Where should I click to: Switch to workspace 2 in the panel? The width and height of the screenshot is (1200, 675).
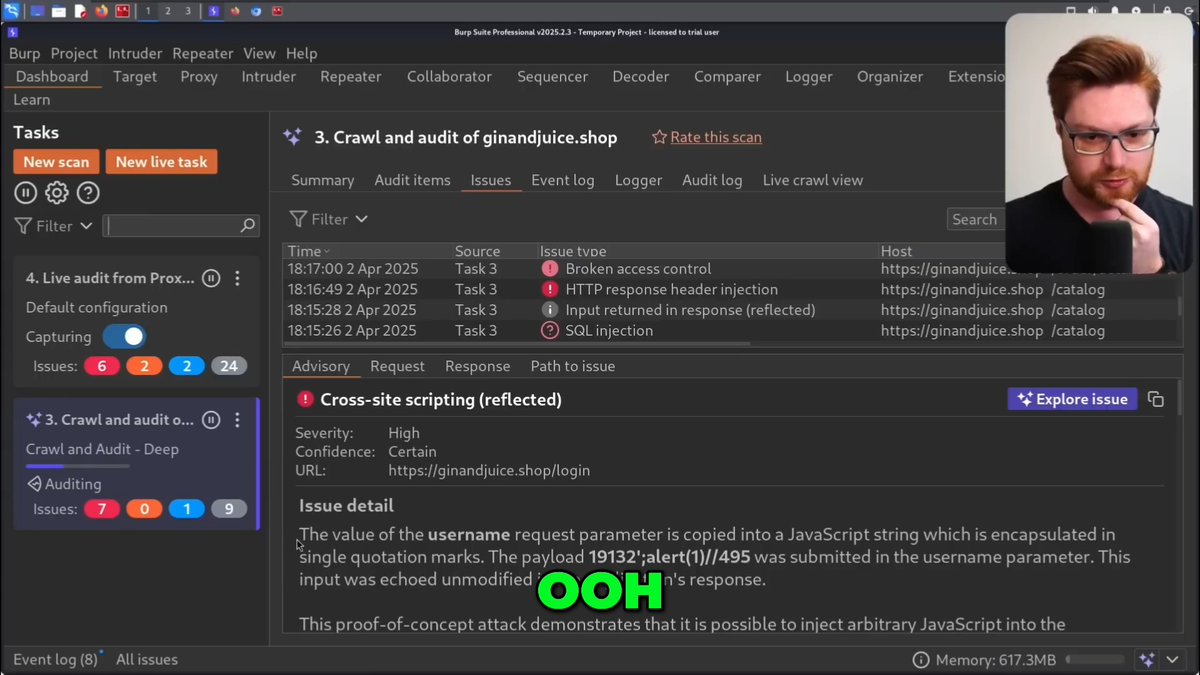pyautogui.click(x=167, y=11)
